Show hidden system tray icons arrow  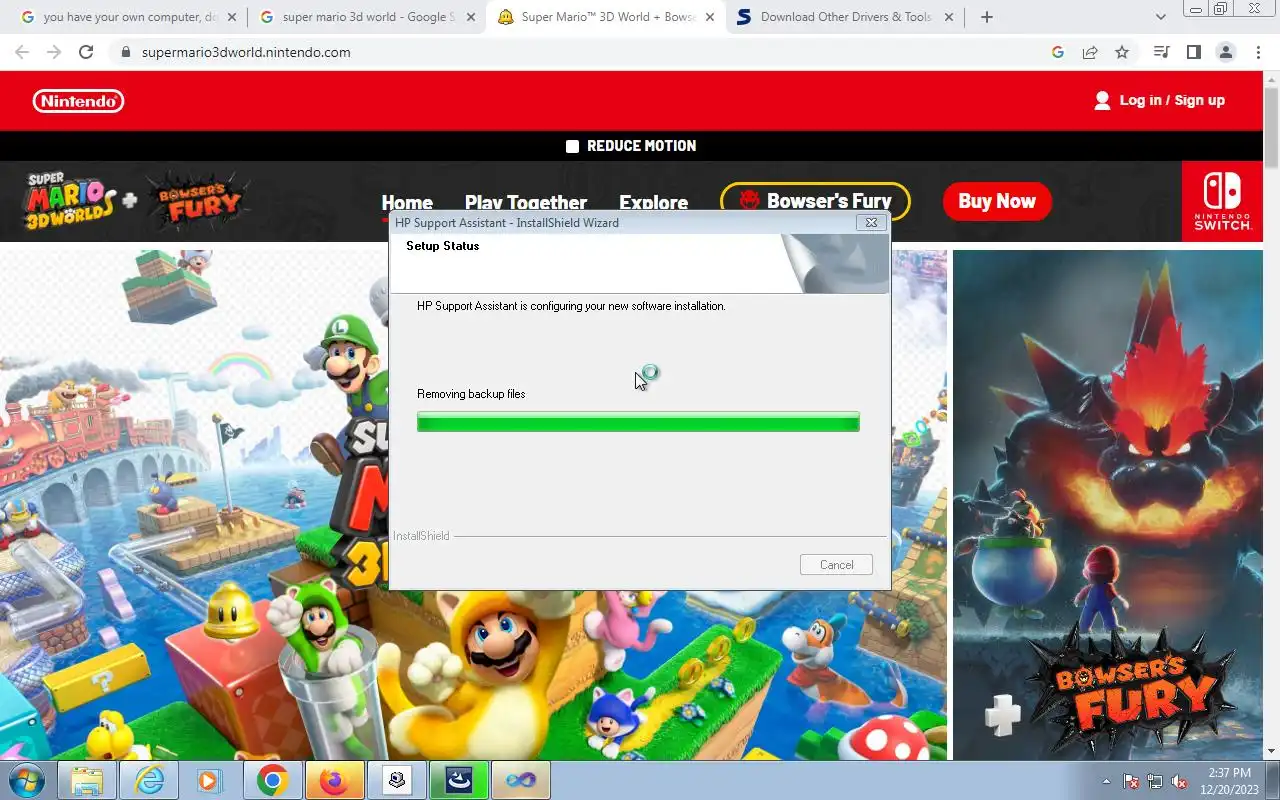tap(1106, 781)
